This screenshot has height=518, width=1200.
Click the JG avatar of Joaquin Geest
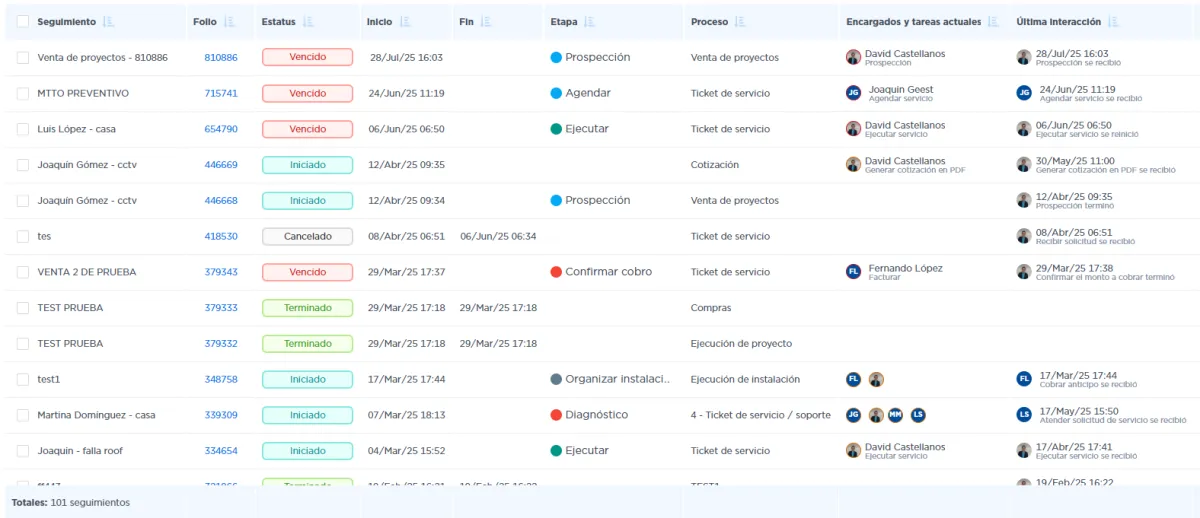(853, 93)
